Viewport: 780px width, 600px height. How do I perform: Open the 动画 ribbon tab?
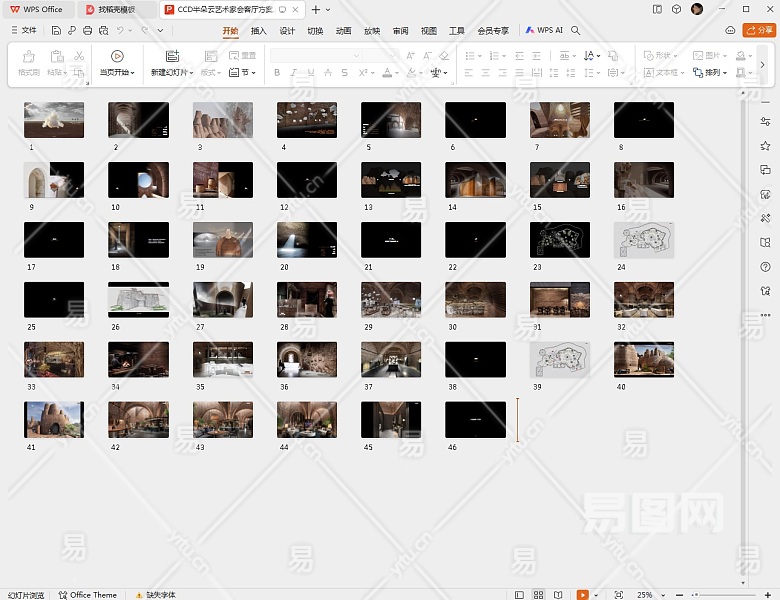343,31
